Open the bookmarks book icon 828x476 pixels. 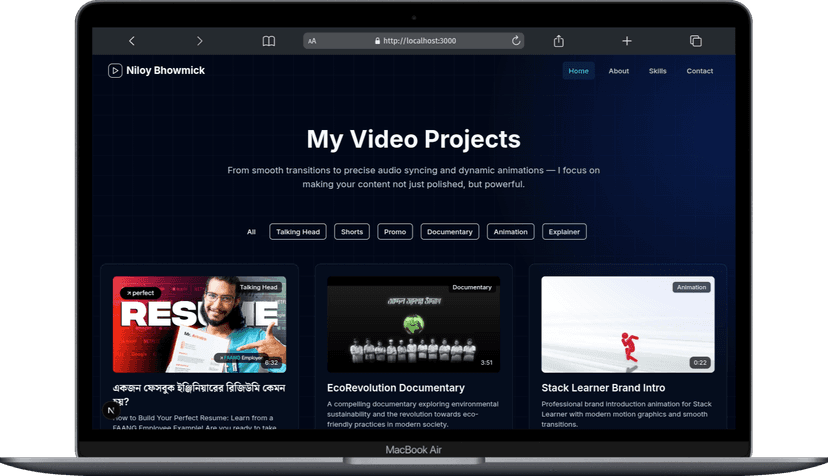268,41
